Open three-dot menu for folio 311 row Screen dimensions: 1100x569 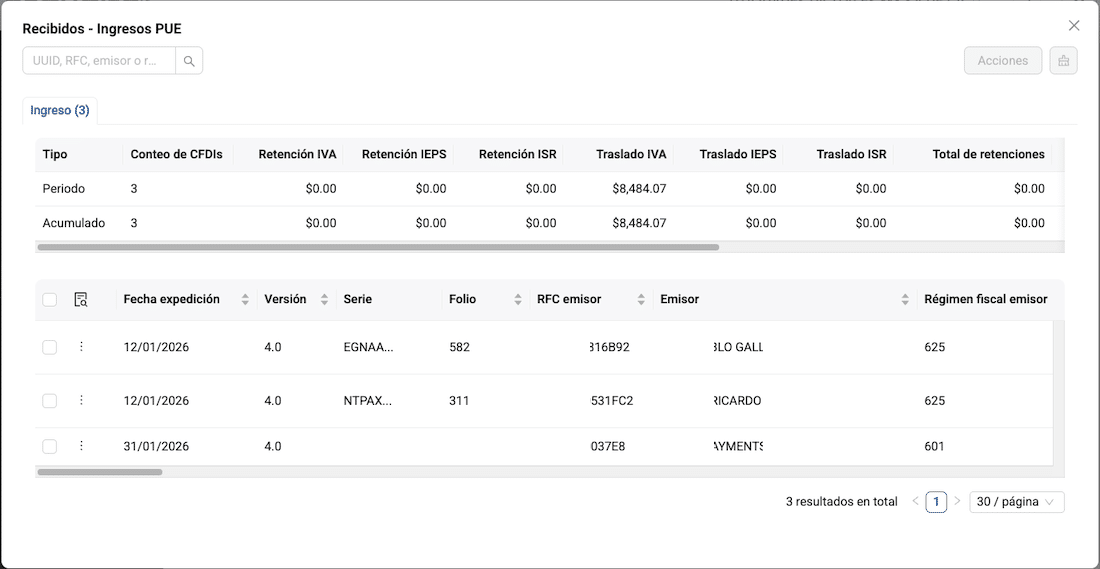click(81, 401)
